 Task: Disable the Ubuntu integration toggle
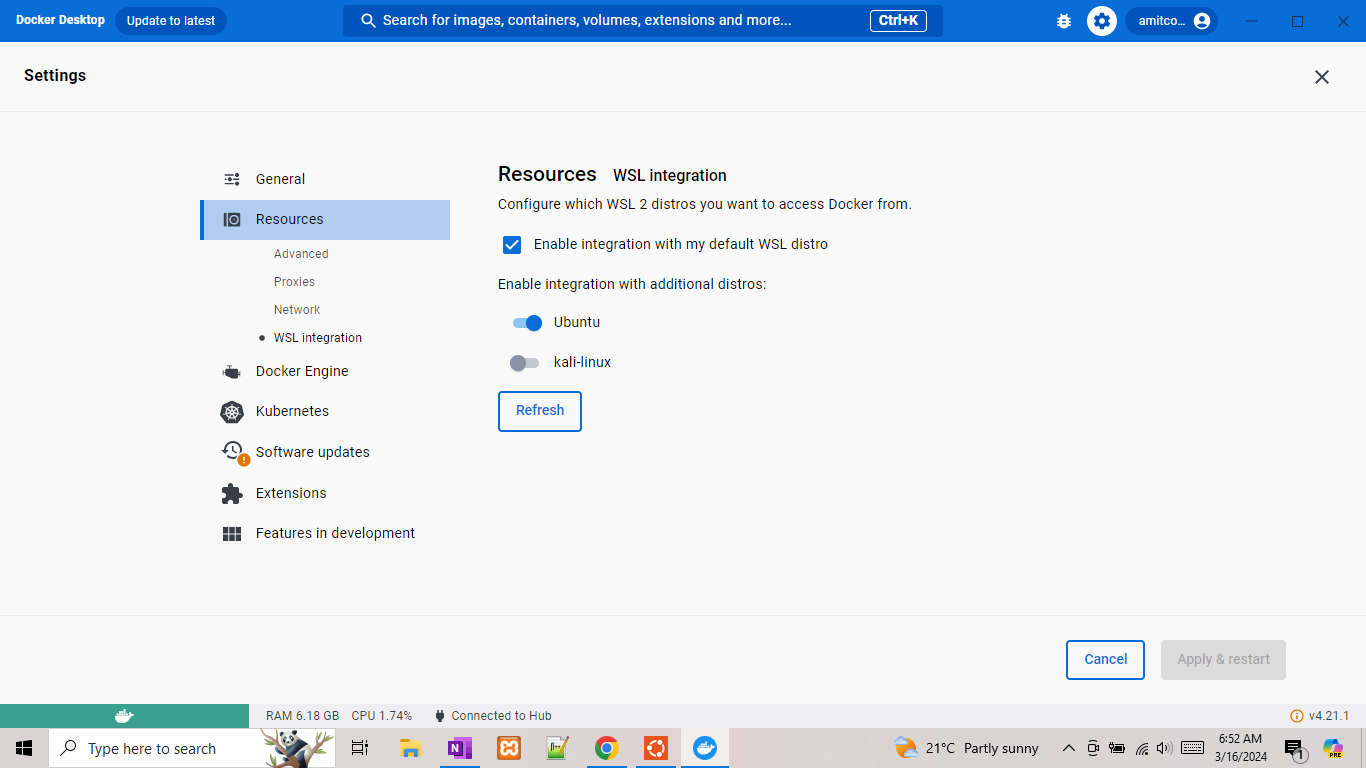tap(526, 323)
